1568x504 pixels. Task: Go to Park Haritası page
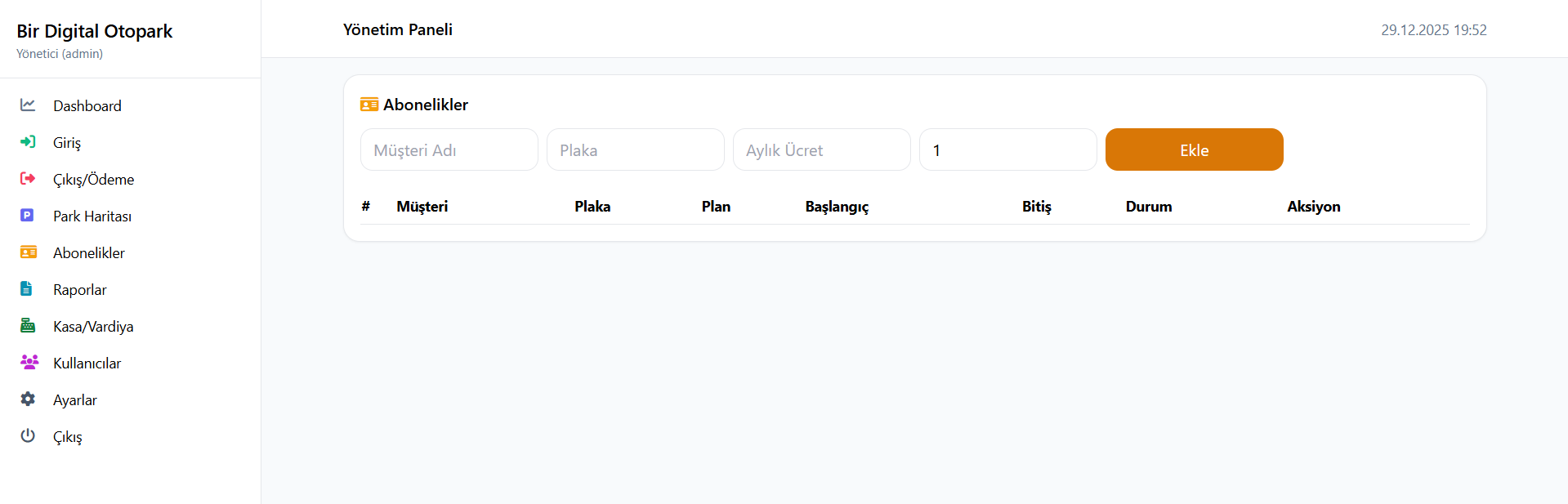[x=92, y=216]
